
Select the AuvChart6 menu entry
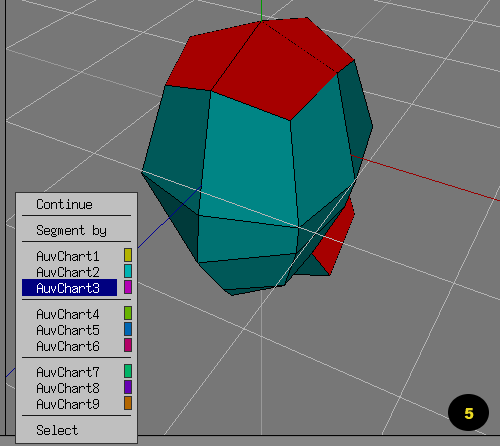click(69, 346)
